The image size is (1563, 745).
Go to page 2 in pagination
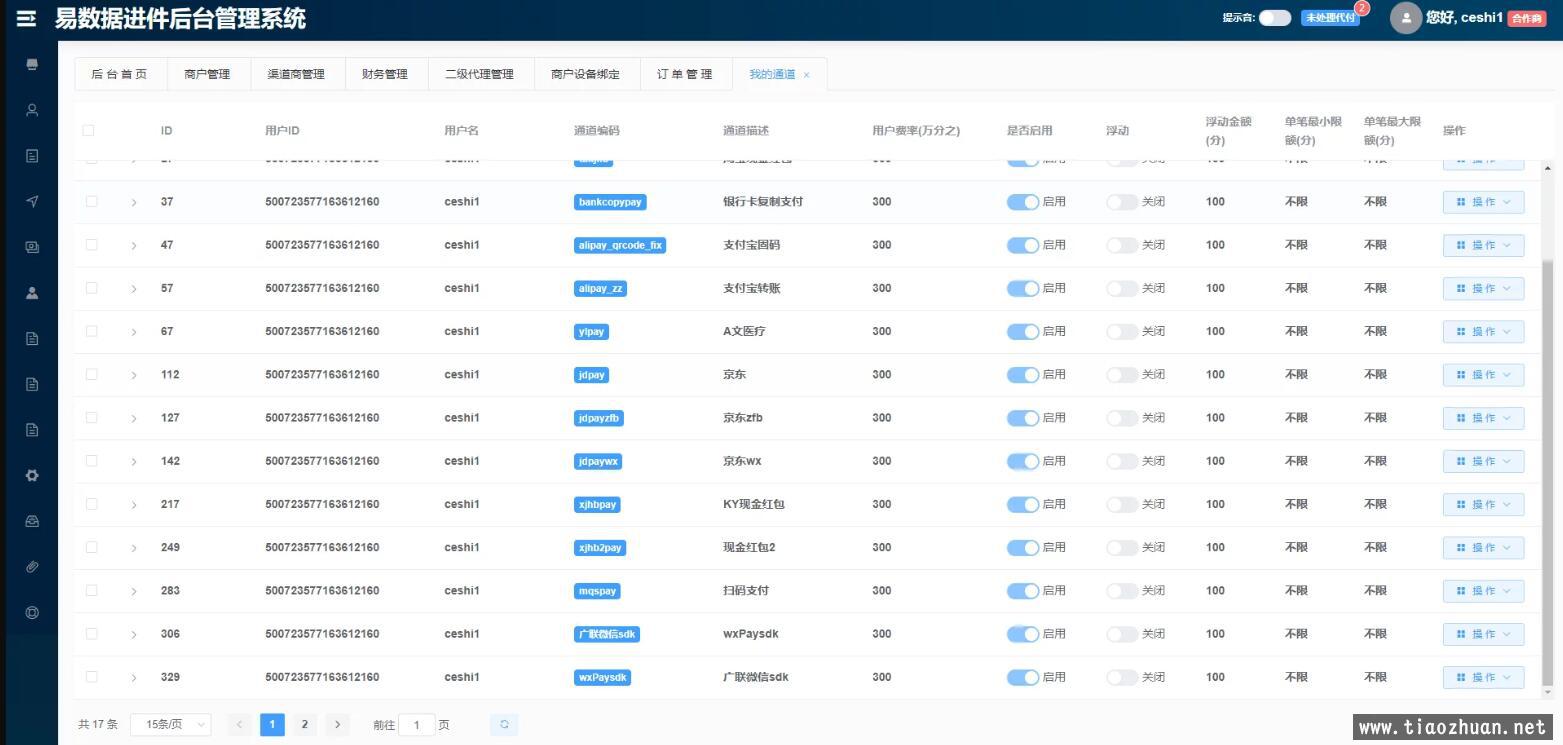304,725
